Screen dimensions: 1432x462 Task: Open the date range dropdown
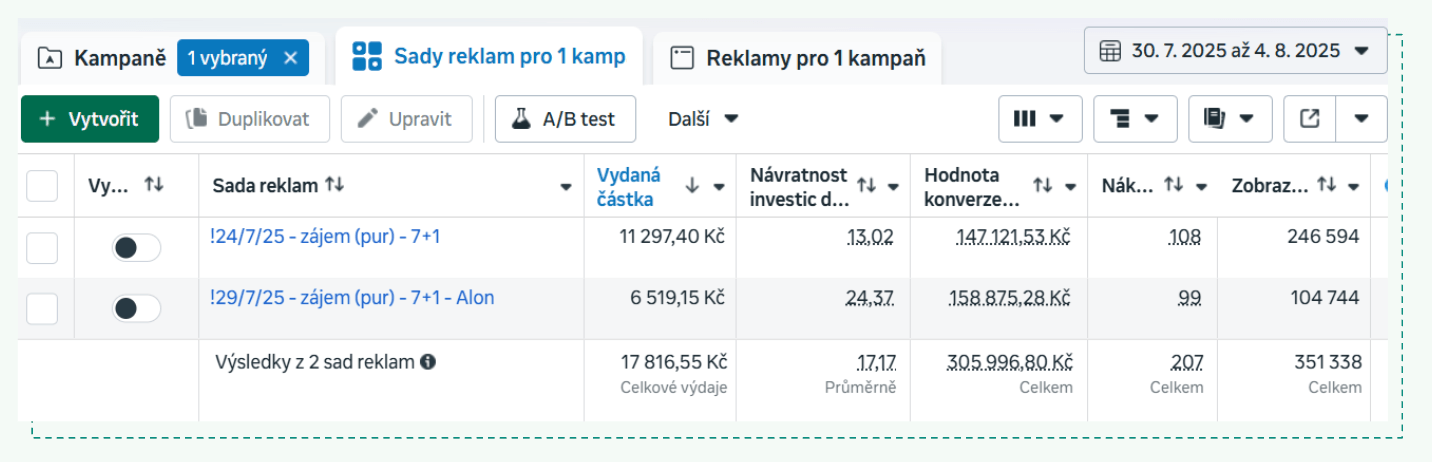1235,51
